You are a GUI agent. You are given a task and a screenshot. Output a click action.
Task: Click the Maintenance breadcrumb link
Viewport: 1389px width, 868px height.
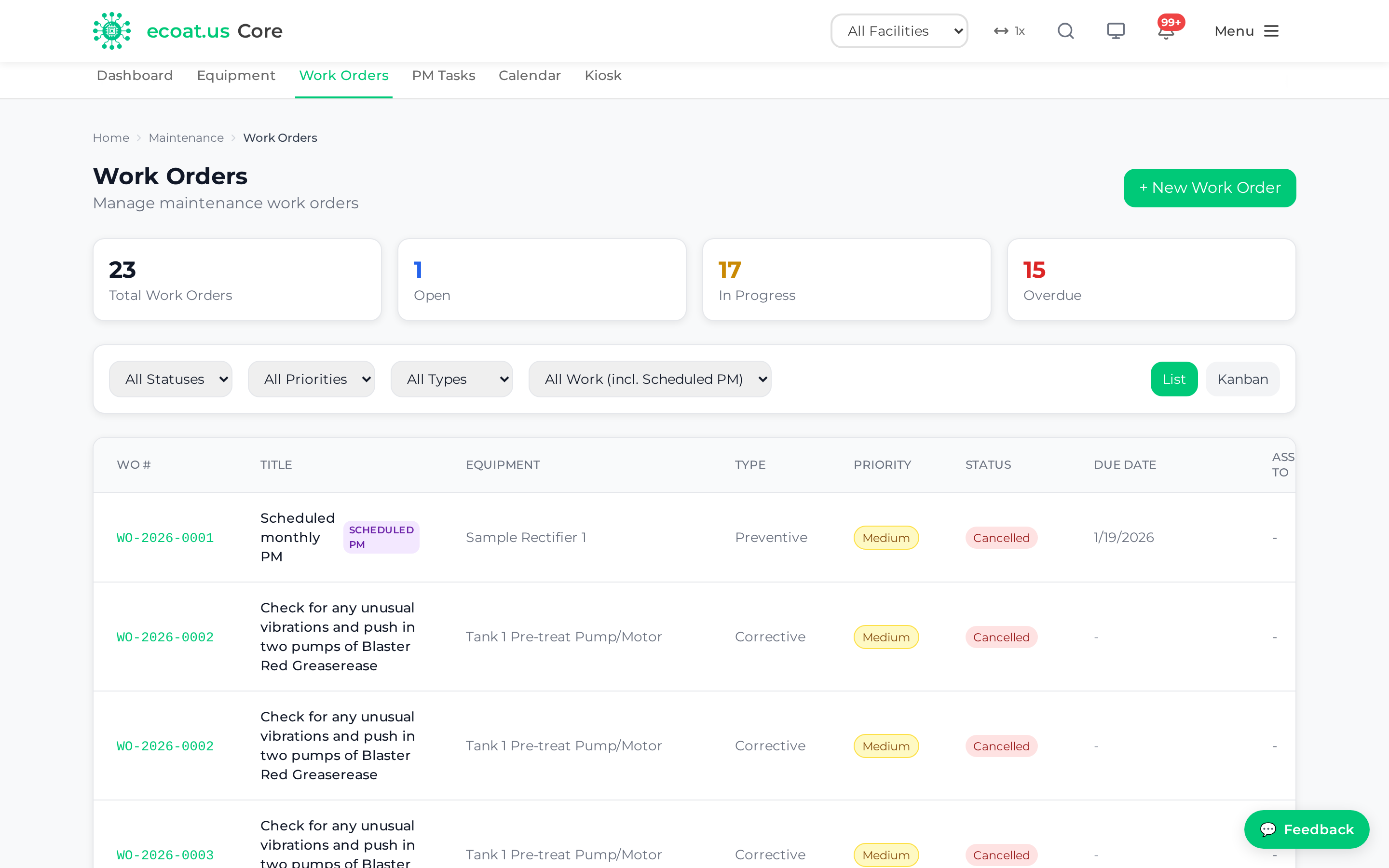click(x=186, y=138)
